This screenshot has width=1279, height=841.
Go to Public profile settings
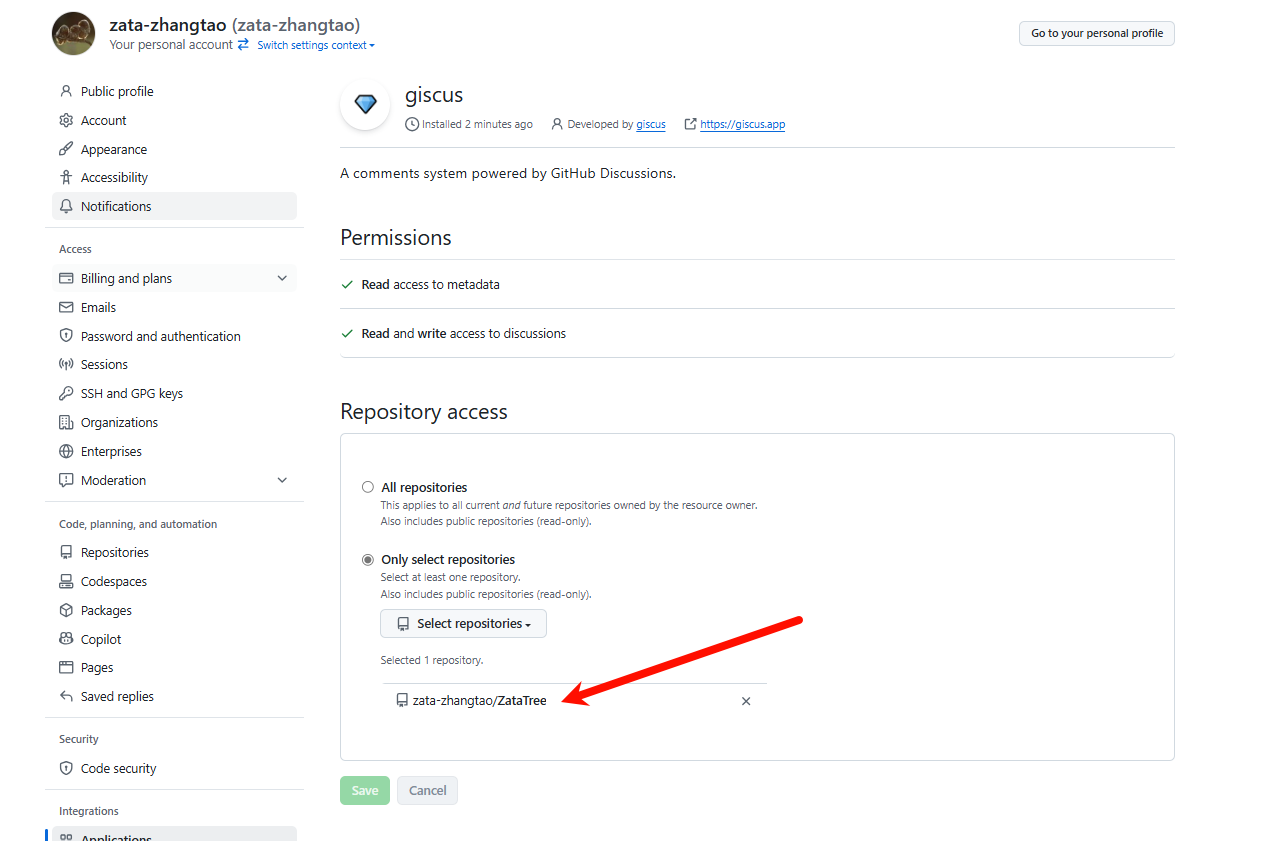(x=117, y=91)
